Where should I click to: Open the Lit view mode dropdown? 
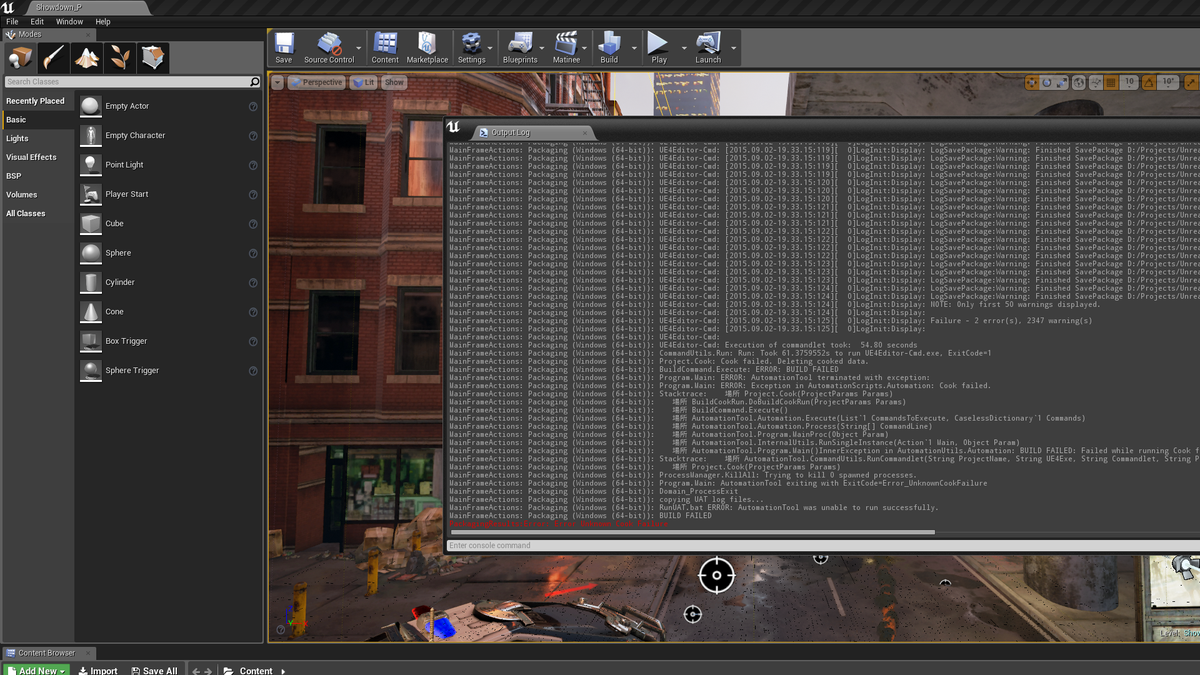pyautogui.click(x=363, y=82)
